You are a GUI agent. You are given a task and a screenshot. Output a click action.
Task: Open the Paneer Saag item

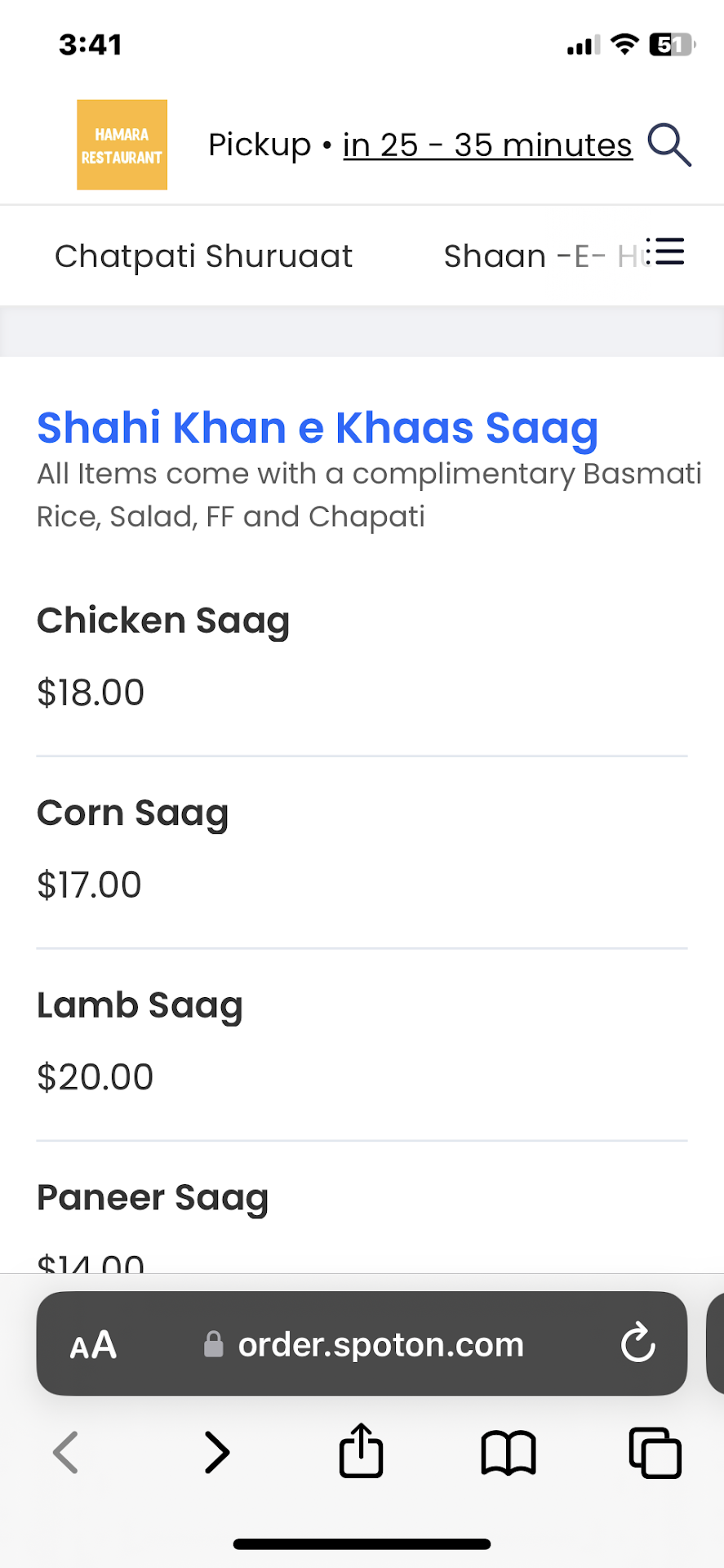point(153,1198)
